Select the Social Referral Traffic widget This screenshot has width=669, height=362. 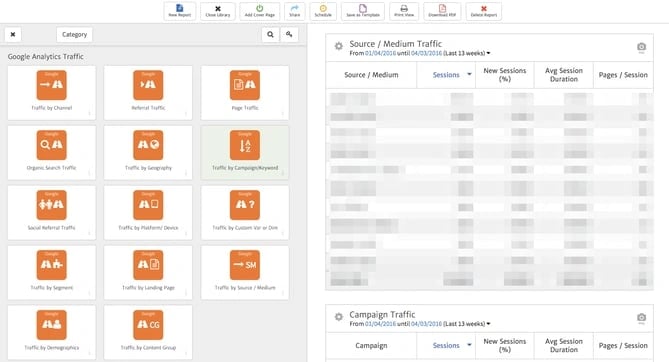pyautogui.click(x=52, y=213)
